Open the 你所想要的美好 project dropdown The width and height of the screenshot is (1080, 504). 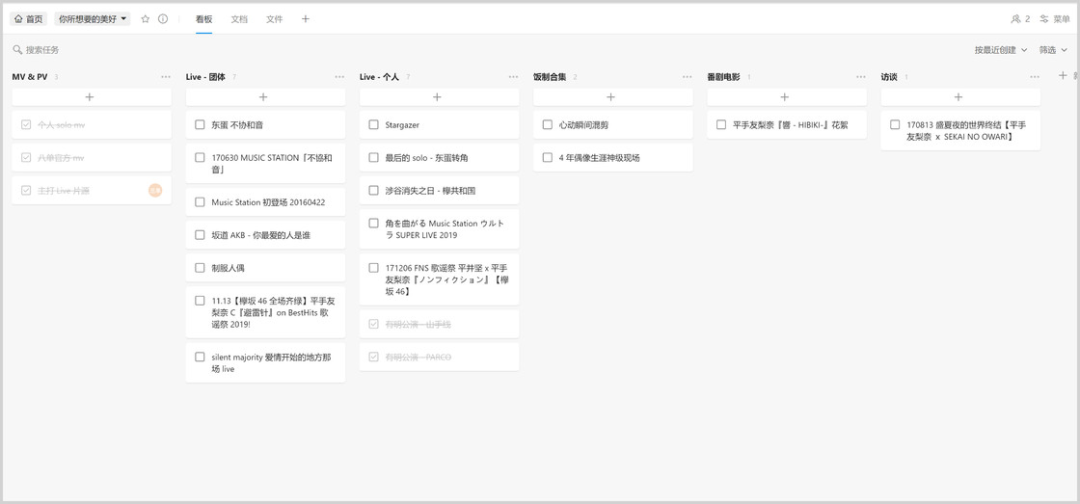pyautogui.click(x=92, y=19)
